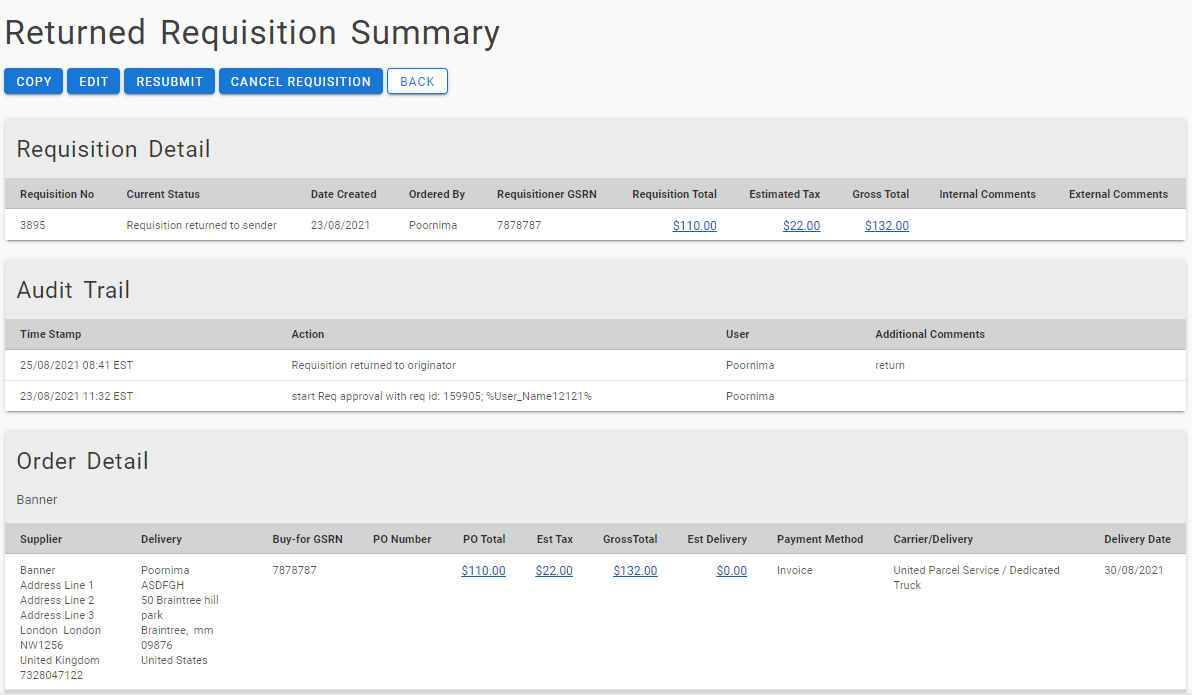Viewport: 1192px width, 695px height.
Task: Open the $110.00 Requisition Total link
Action: click(694, 226)
